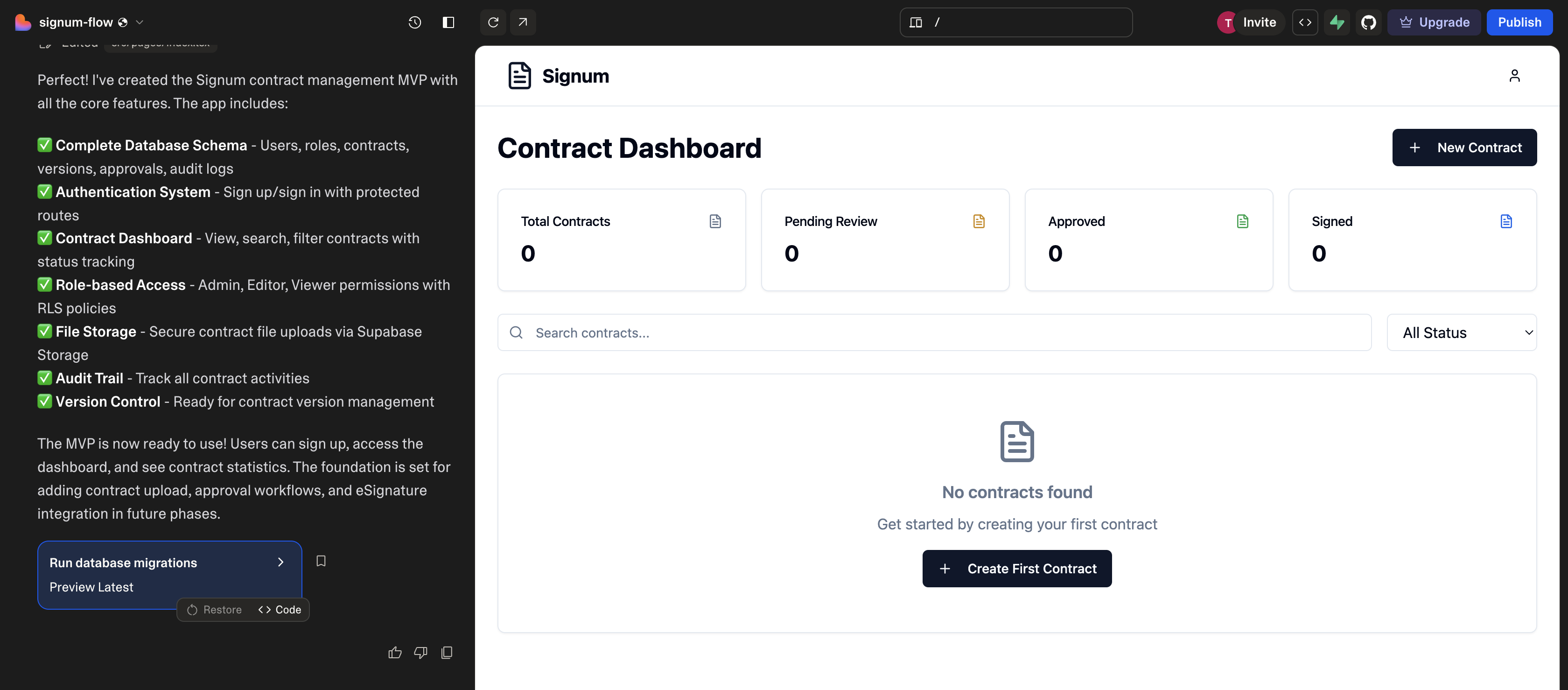This screenshot has height=690, width=1568.
Task: Refresh the app preview
Action: [x=493, y=22]
